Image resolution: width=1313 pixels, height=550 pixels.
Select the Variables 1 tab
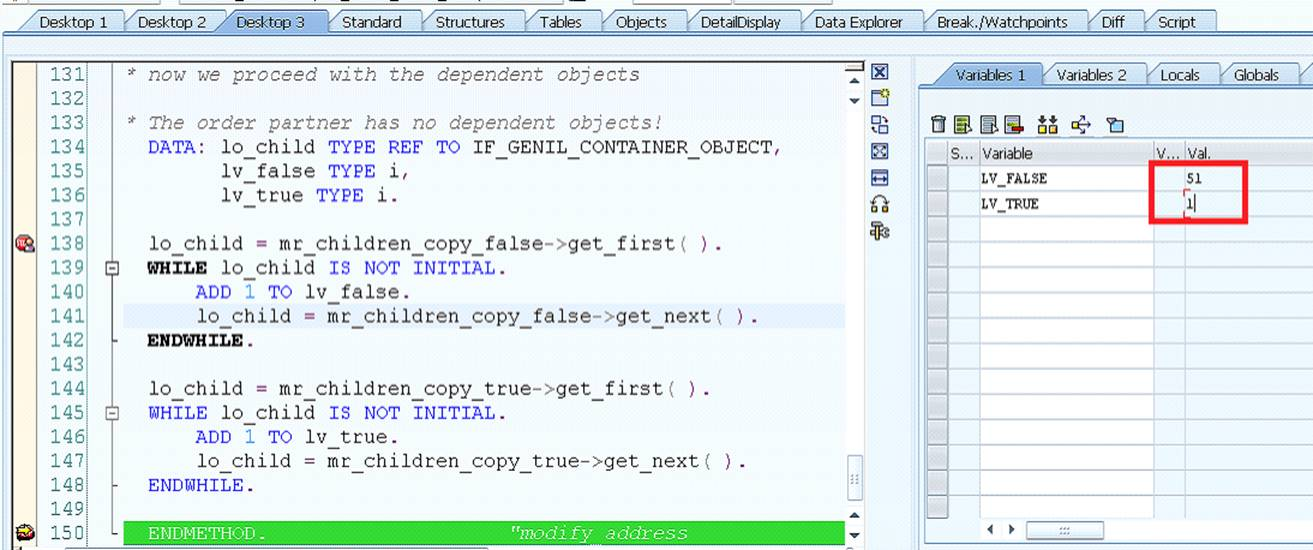pos(990,75)
